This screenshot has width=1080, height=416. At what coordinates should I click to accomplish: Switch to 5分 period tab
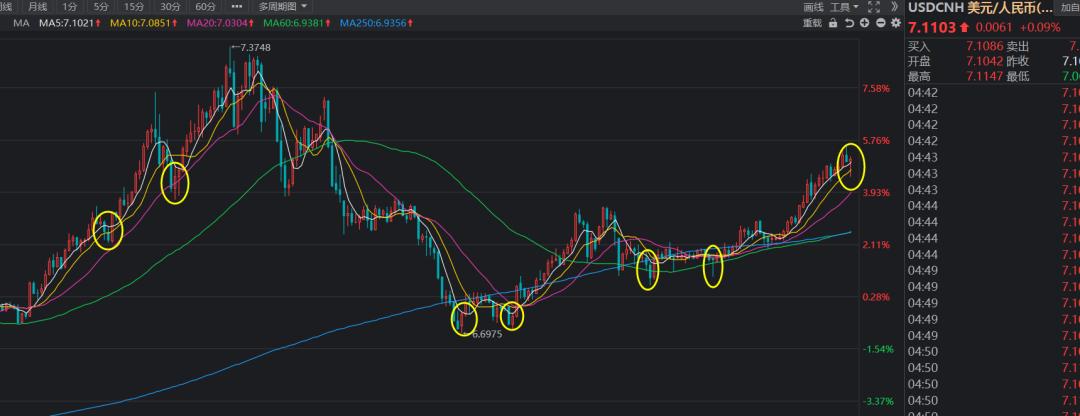click(x=101, y=6)
